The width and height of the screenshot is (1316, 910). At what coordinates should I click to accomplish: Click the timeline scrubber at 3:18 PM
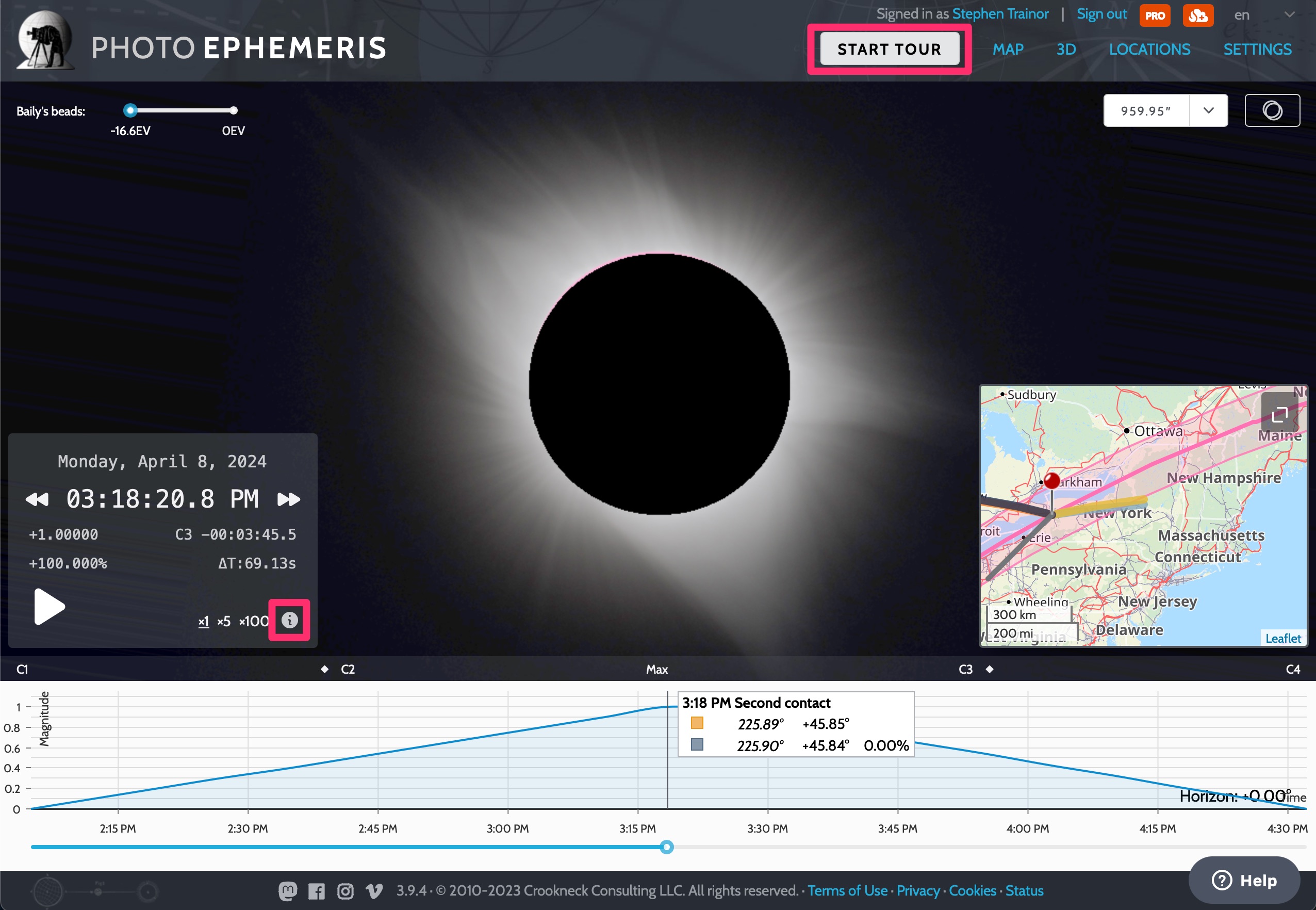tap(666, 846)
